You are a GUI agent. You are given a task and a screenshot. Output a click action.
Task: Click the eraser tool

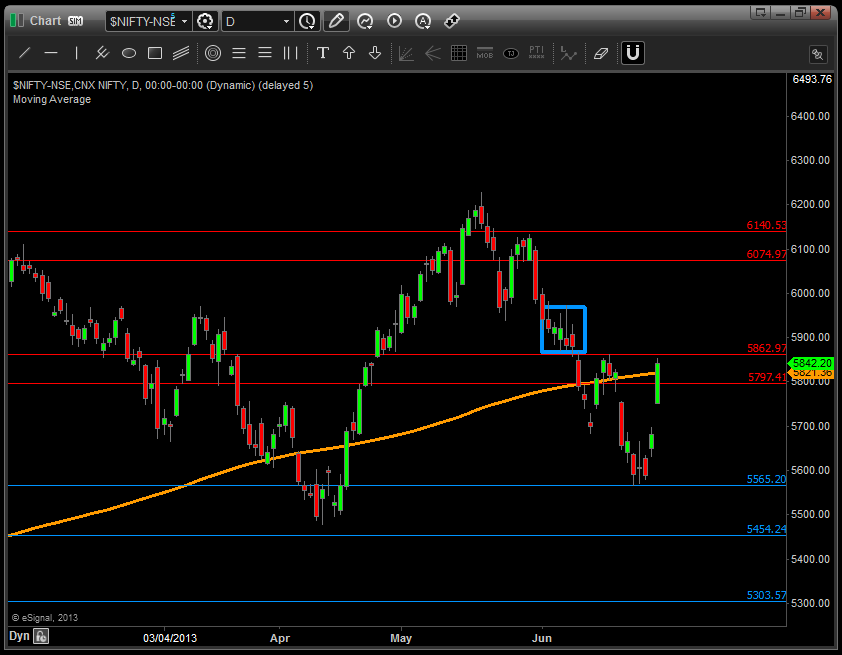click(x=600, y=53)
